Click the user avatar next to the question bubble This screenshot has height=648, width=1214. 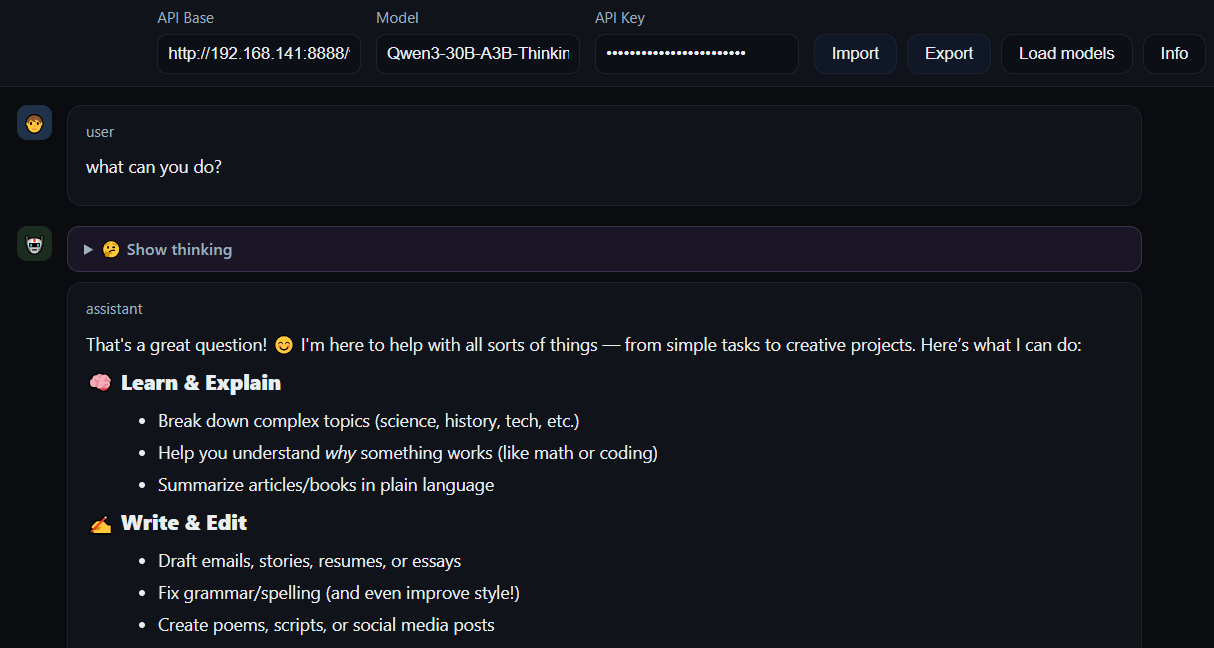pyautogui.click(x=34, y=122)
